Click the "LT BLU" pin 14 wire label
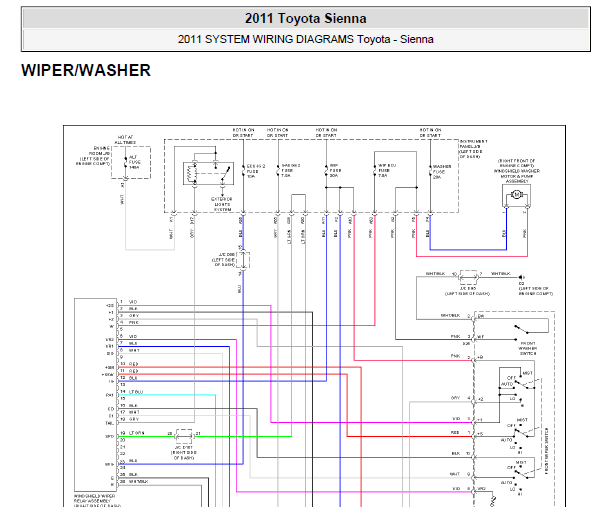This screenshot has height=507, width=605. pyautogui.click(x=136, y=392)
